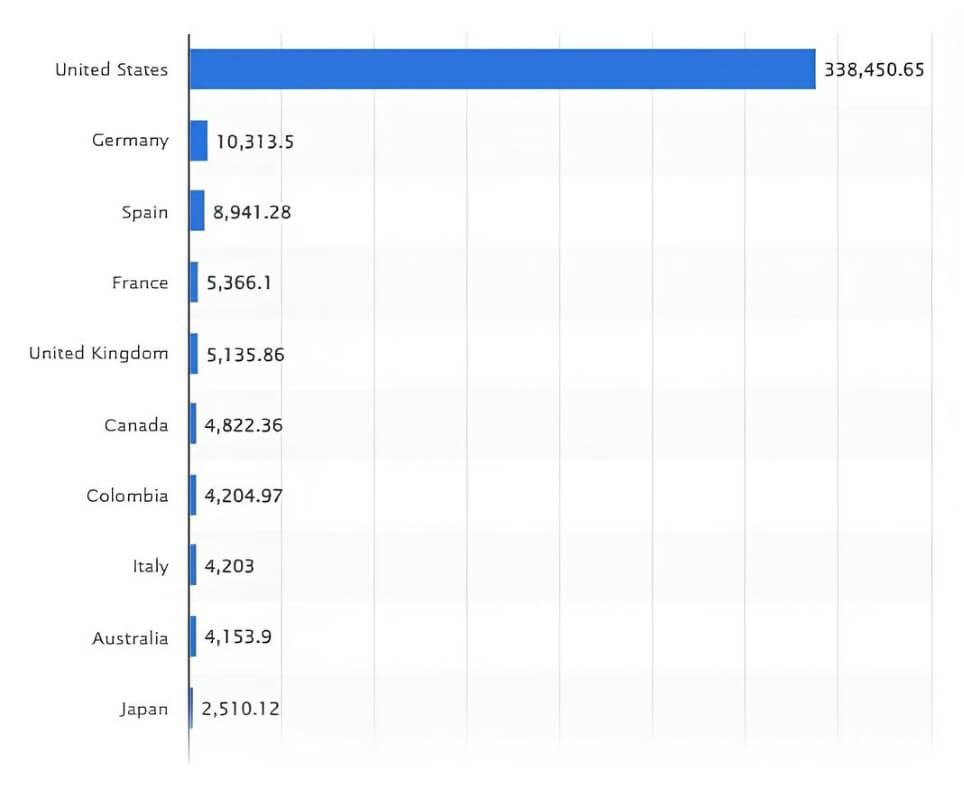This screenshot has height=800, width=964.
Task: Select the France bar
Action: [x=194, y=283]
